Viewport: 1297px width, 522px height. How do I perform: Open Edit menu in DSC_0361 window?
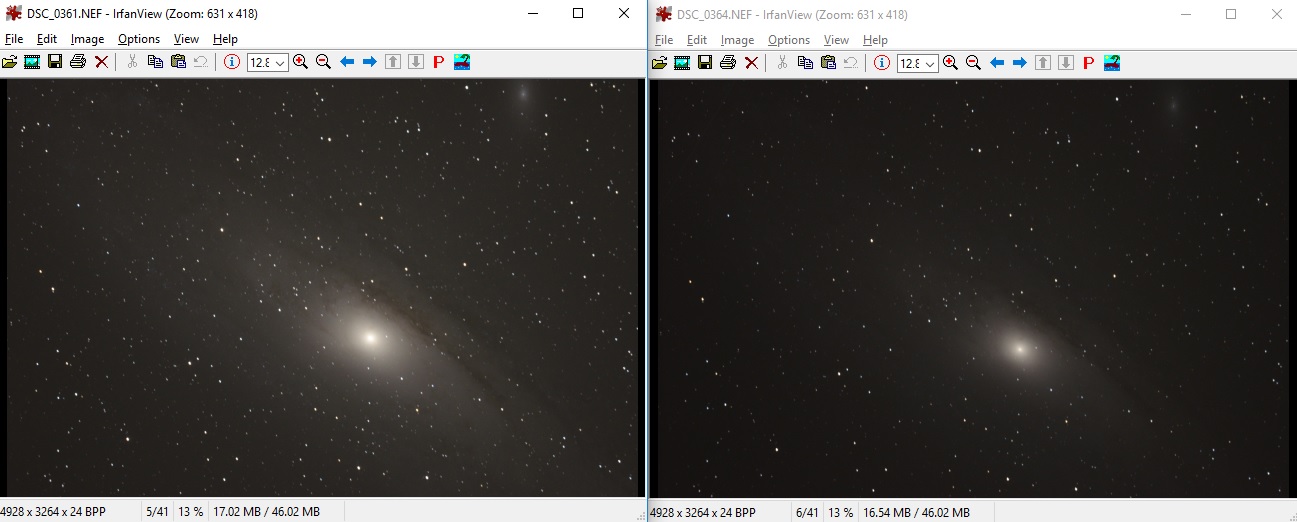click(x=47, y=39)
